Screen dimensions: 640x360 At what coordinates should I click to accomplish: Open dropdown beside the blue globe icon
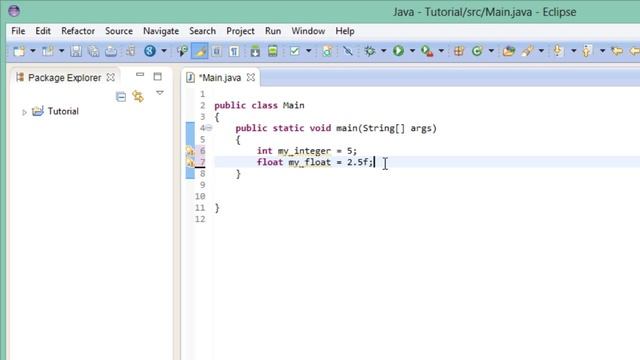tap(164, 51)
